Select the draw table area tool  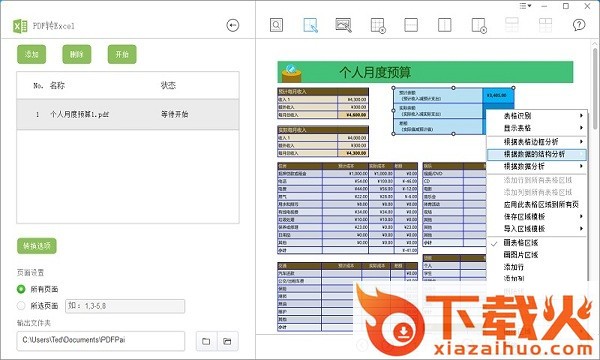coord(310,25)
